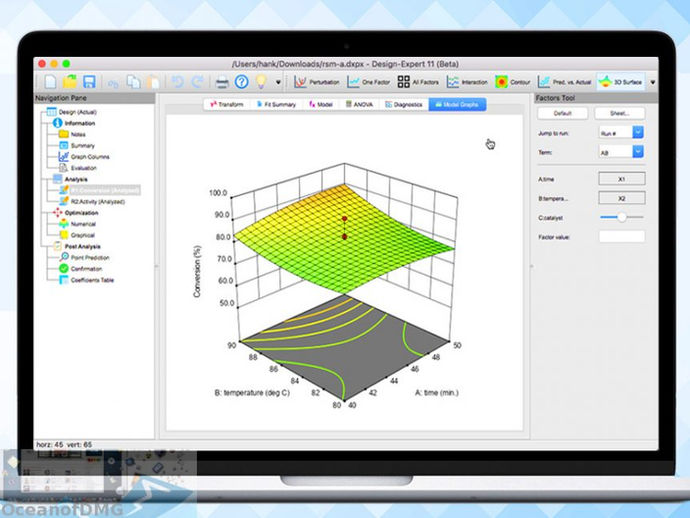Image resolution: width=690 pixels, height=518 pixels.
Task: Open dropdown arrow next to light bulb
Action: point(278,82)
